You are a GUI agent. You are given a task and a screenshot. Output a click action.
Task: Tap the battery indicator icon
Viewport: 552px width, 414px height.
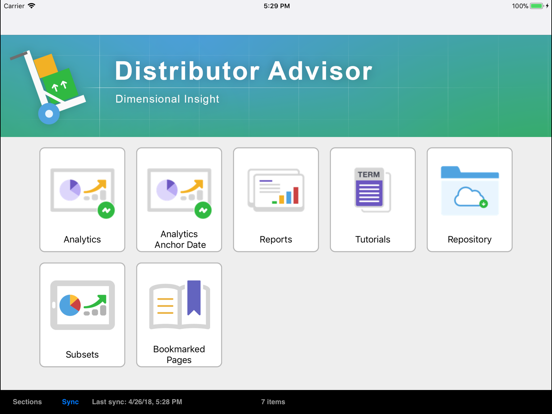(537, 6)
